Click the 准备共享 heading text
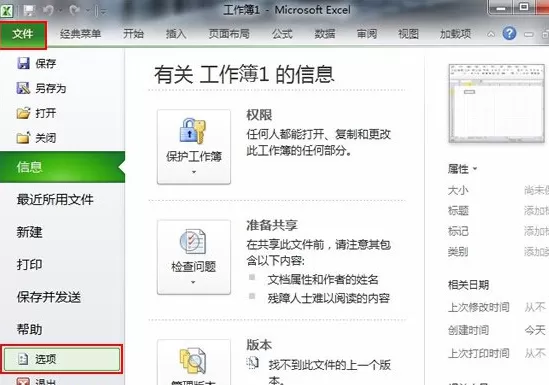The image size is (549, 385). tap(272, 225)
